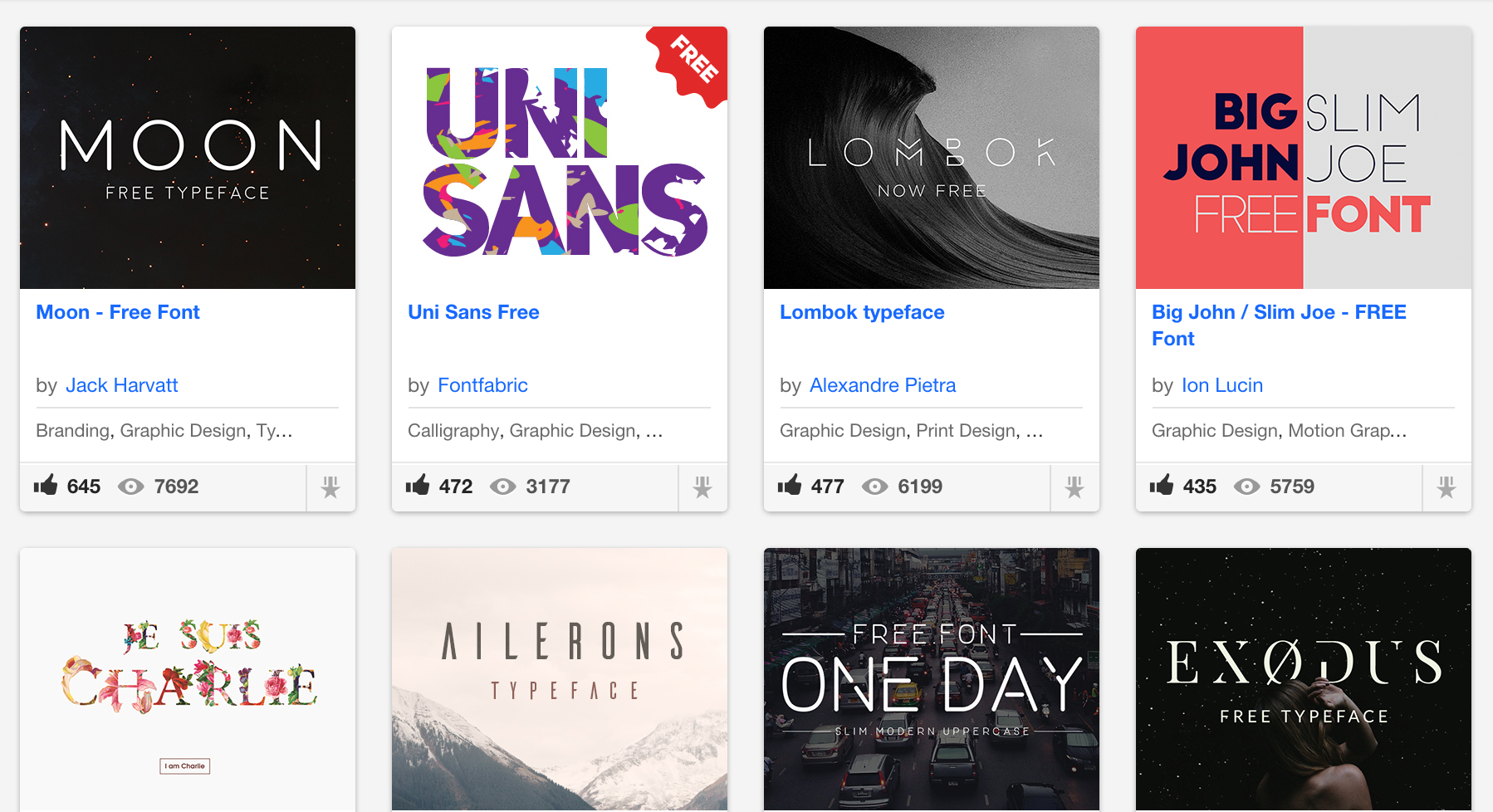
Task: Open the Uni Sans cover image
Action: point(560,158)
